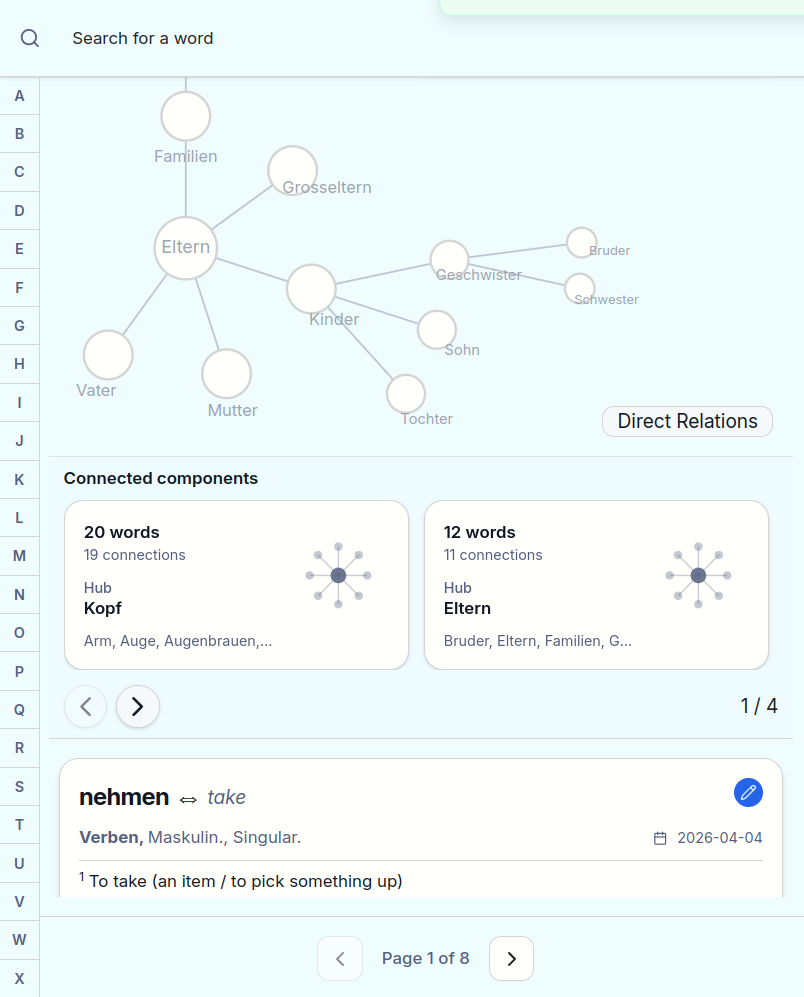
Task: Go to previous connected components page
Action: coord(86,707)
